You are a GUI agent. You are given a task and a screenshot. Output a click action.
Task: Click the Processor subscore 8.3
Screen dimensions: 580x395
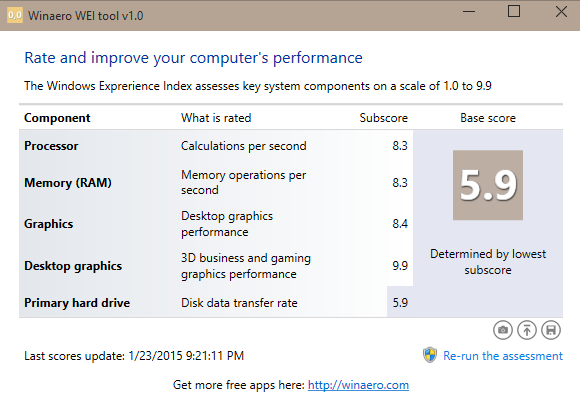(x=400, y=146)
